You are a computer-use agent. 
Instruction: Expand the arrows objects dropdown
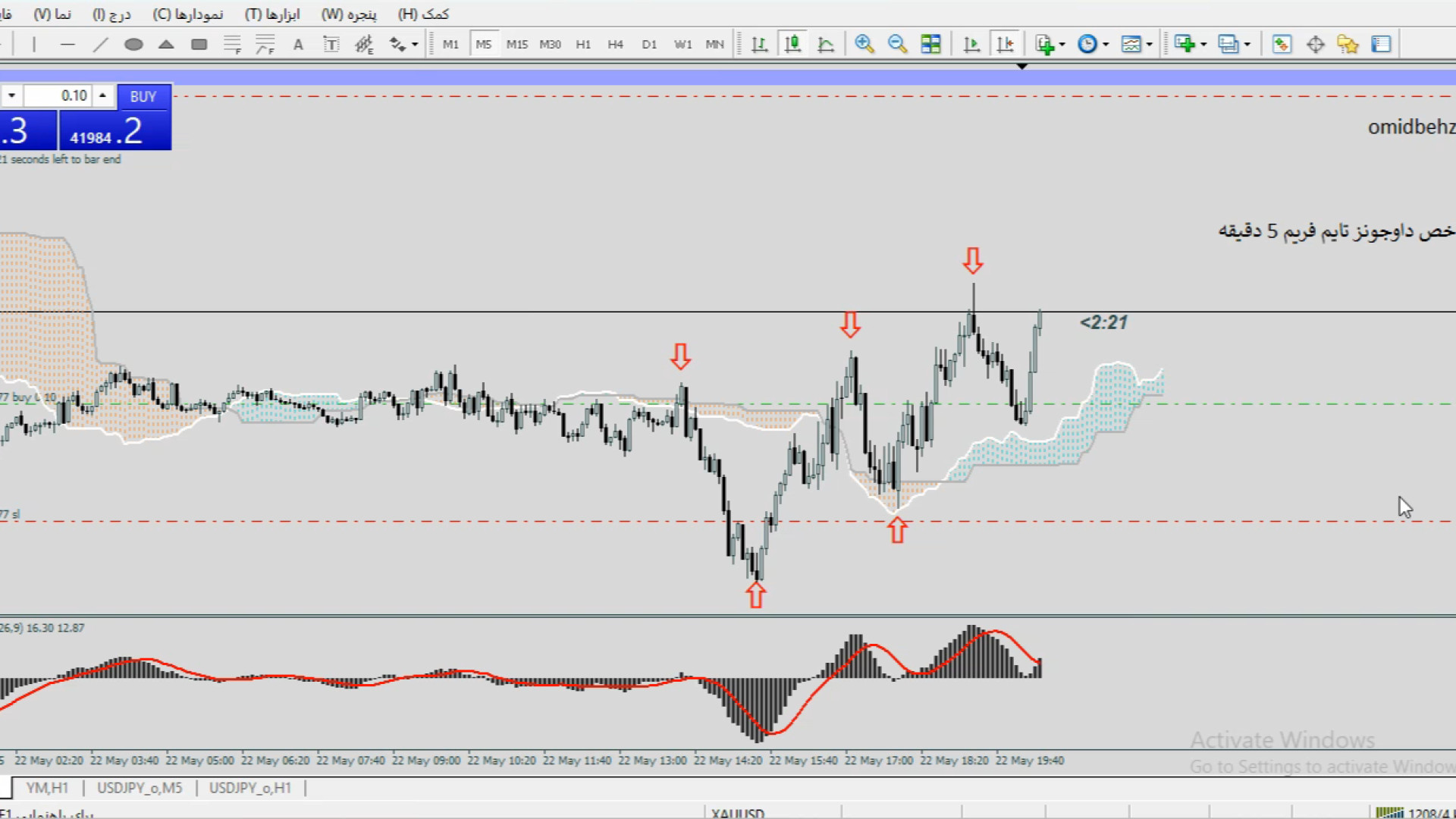[414, 45]
